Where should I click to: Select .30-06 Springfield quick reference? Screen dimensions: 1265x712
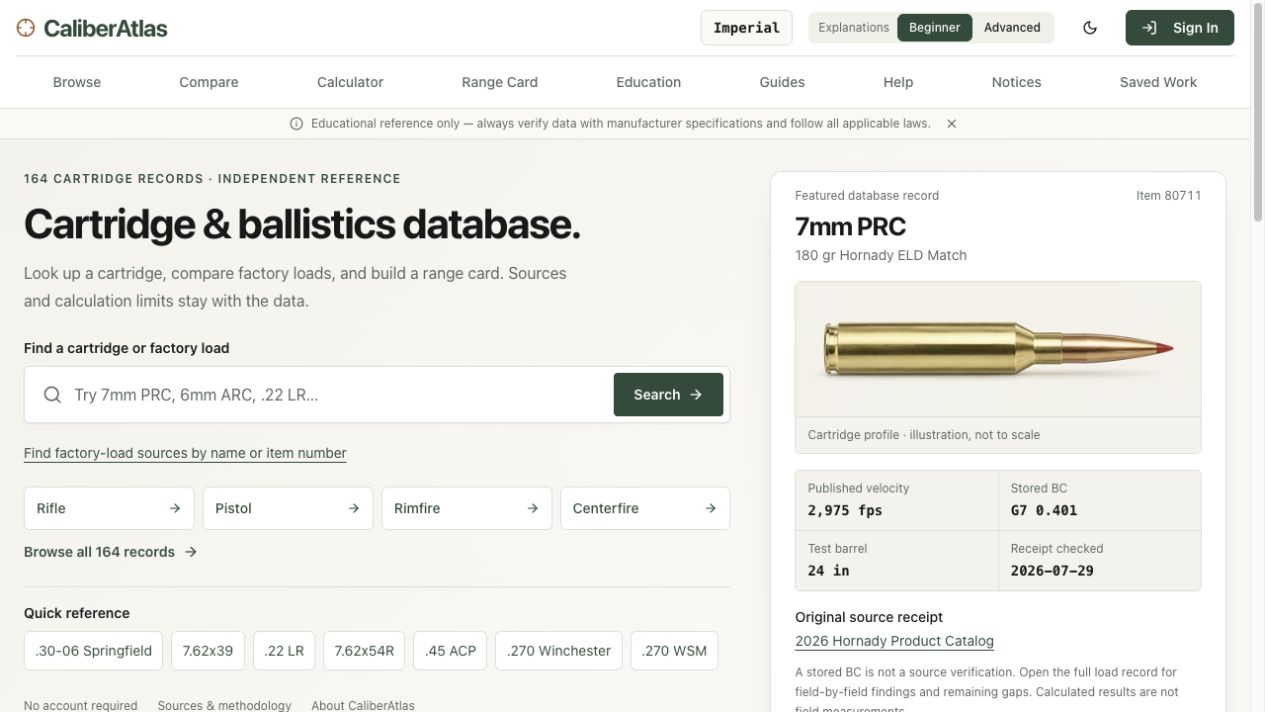pos(93,651)
